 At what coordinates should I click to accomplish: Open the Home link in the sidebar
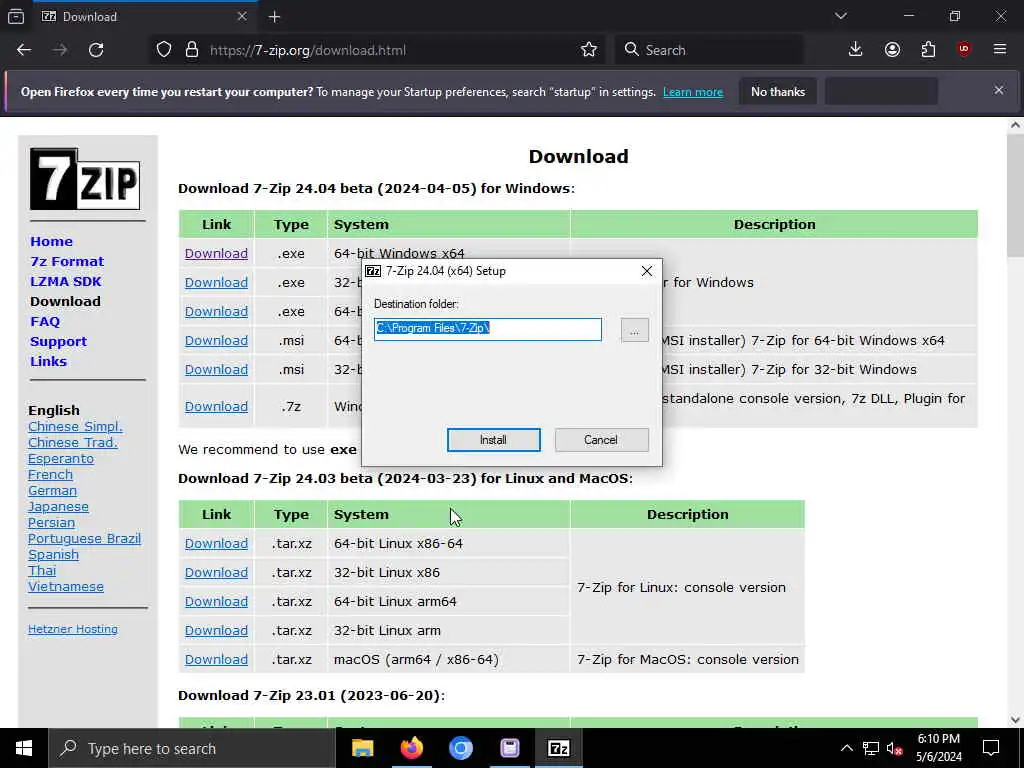52,242
